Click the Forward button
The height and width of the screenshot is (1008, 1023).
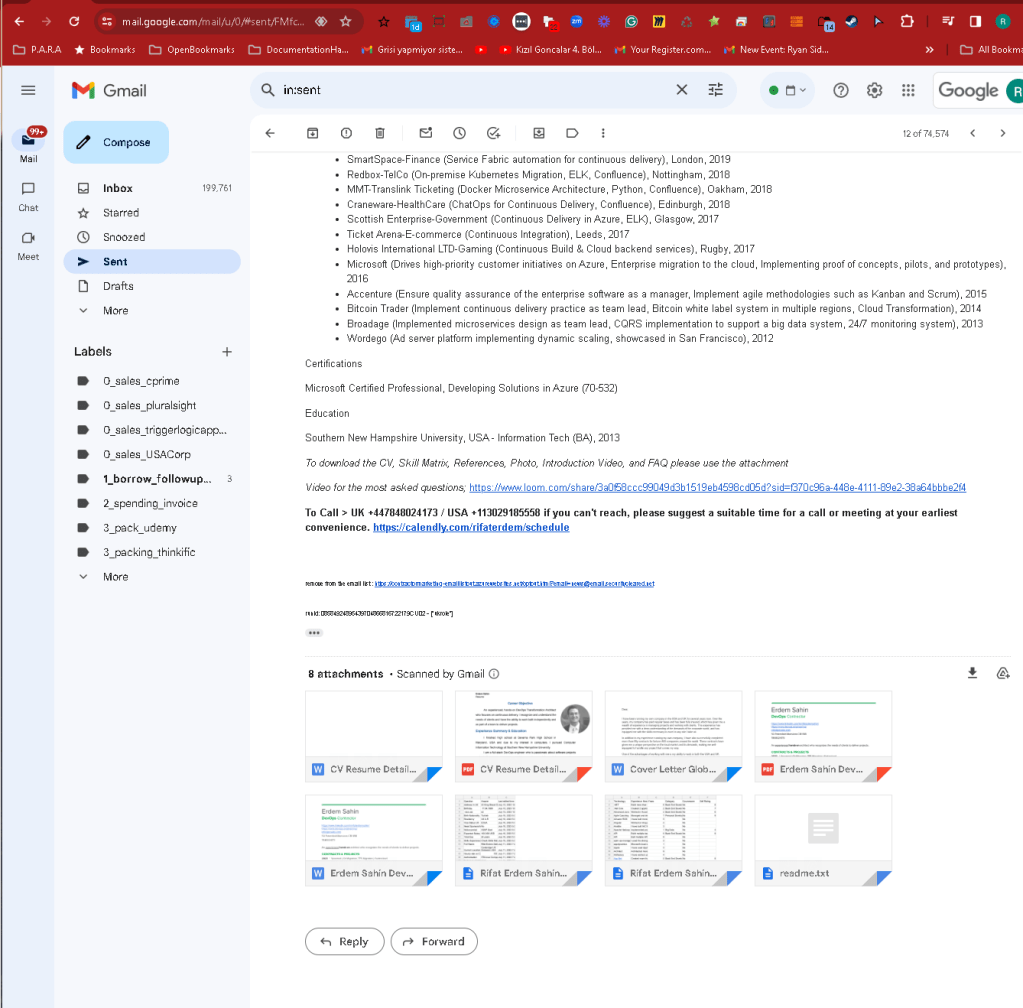[x=434, y=941]
